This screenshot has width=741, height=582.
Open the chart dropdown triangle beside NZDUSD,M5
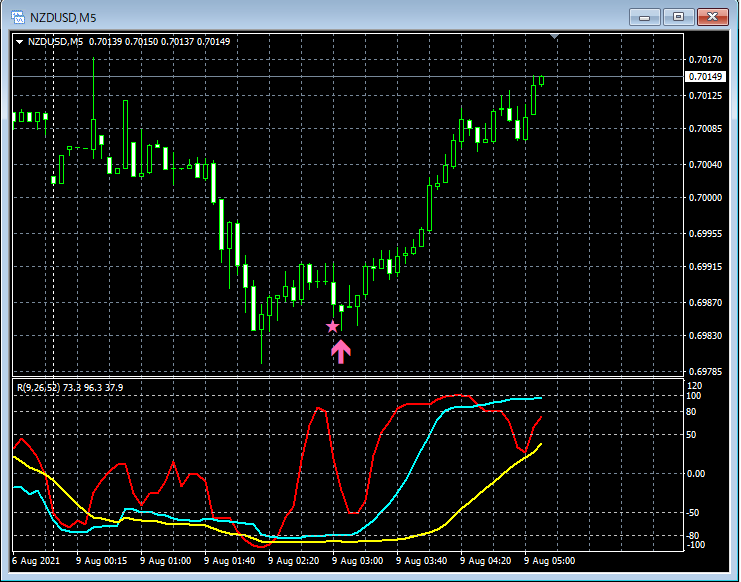19,42
